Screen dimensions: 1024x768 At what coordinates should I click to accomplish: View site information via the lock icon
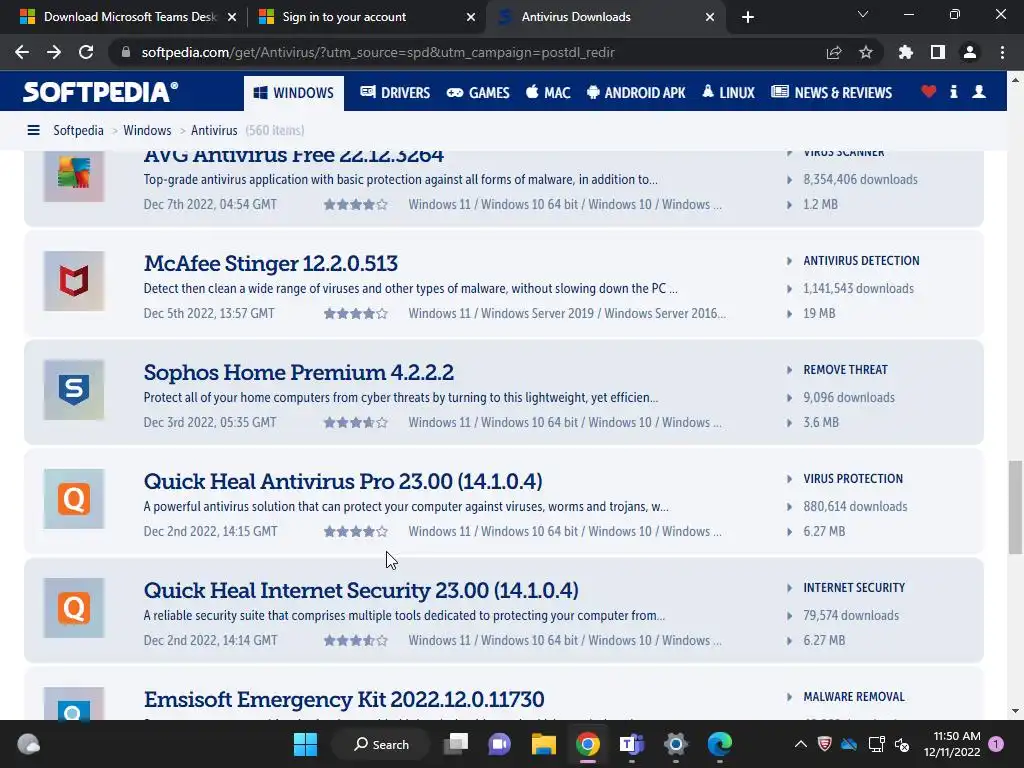click(126, 52)
